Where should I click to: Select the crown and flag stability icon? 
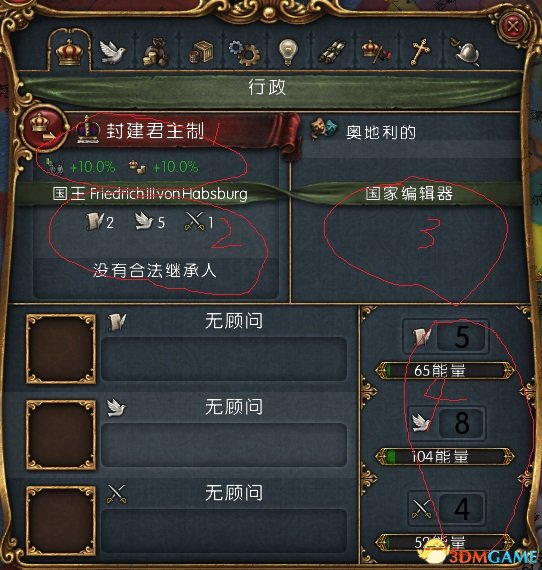click(376, 52)
